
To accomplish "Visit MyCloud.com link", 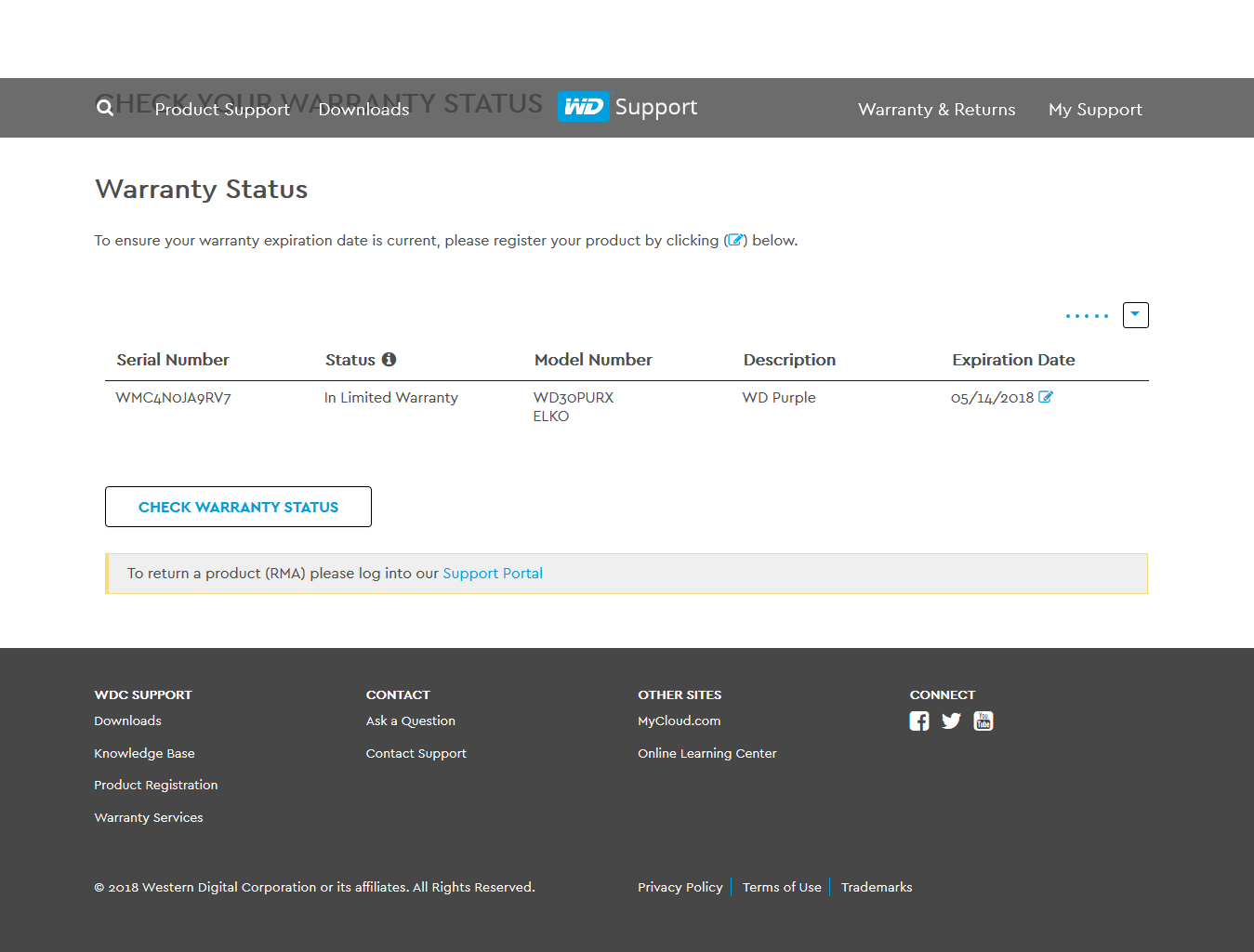I will point(680,721).
